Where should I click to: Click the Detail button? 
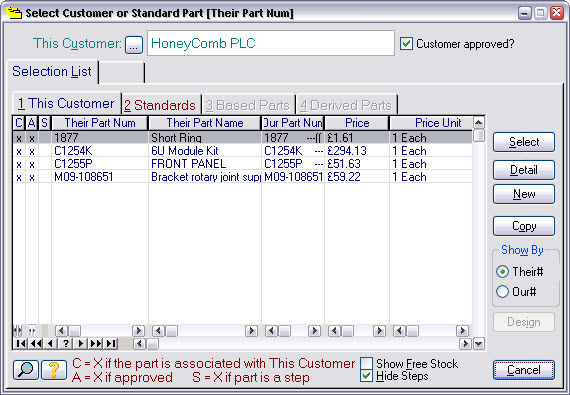(x=523, y=170)
